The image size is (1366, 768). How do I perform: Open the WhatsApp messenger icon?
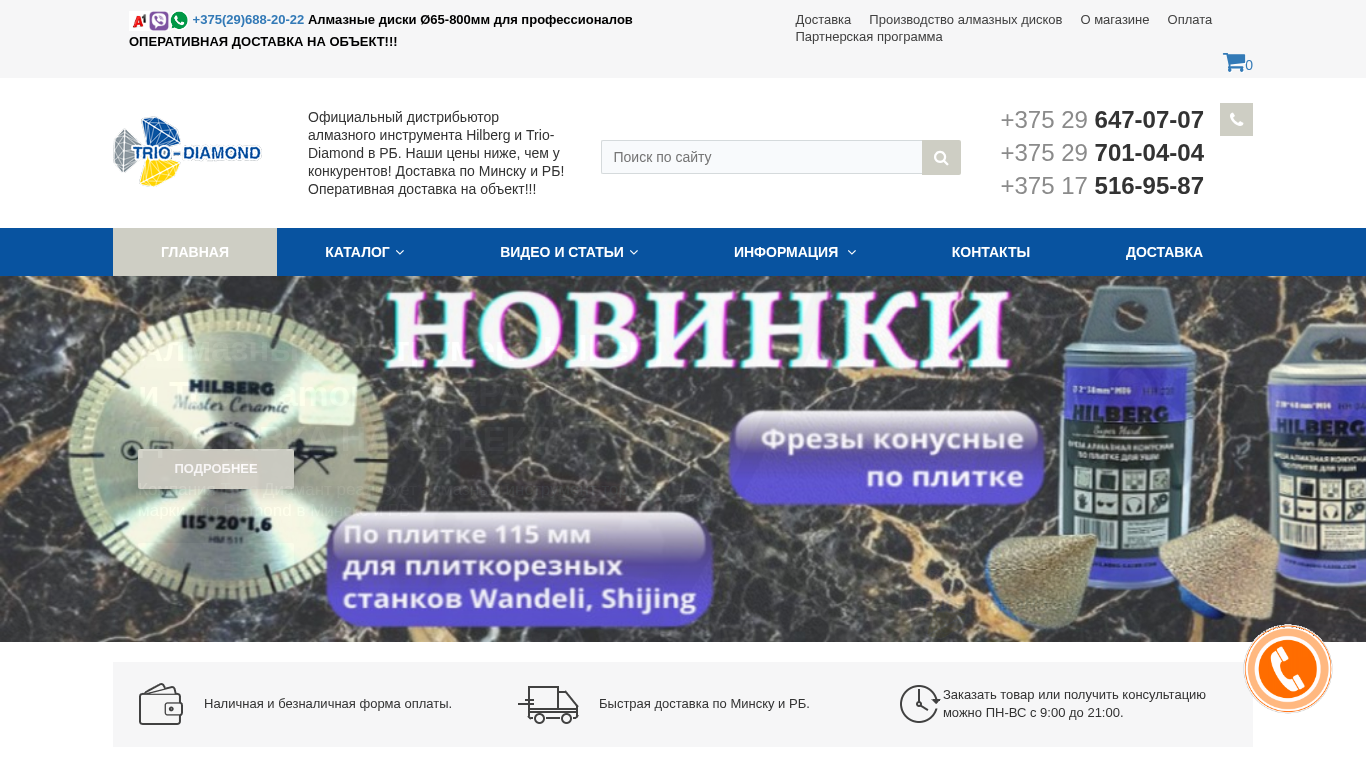(179, 20)
